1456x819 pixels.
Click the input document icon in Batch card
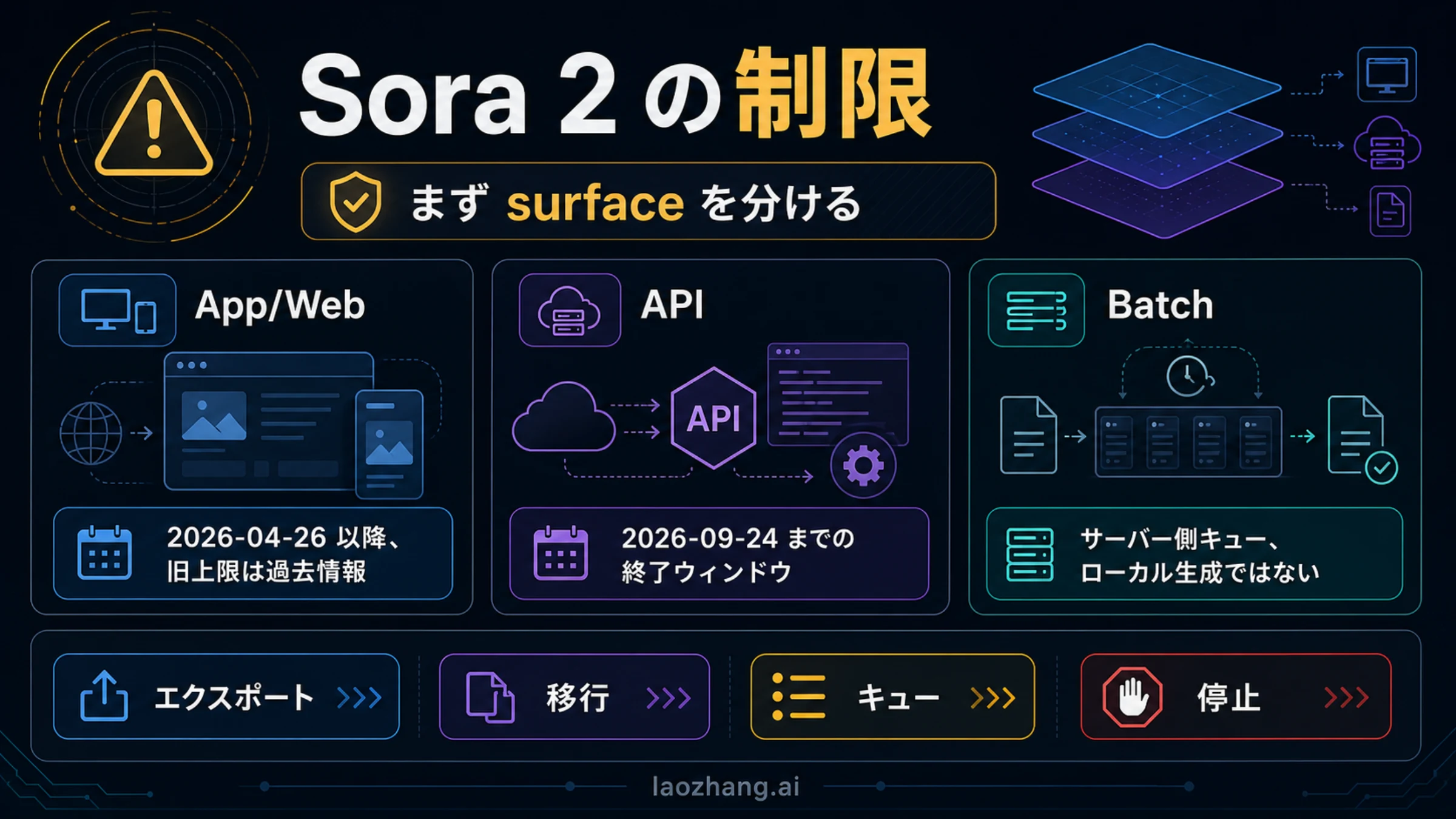click(1028, 434)
